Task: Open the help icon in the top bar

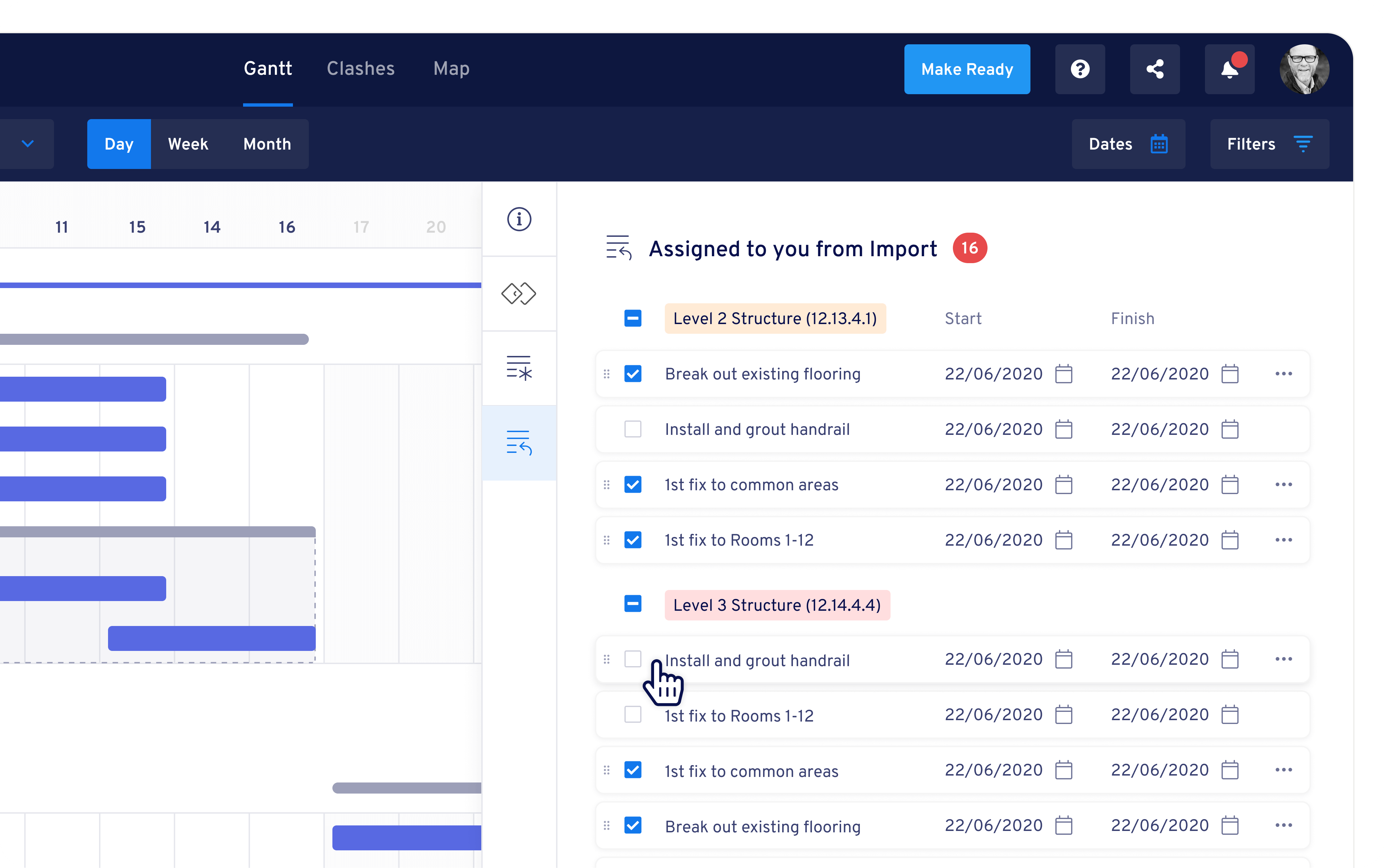Action: point(1080,69)
